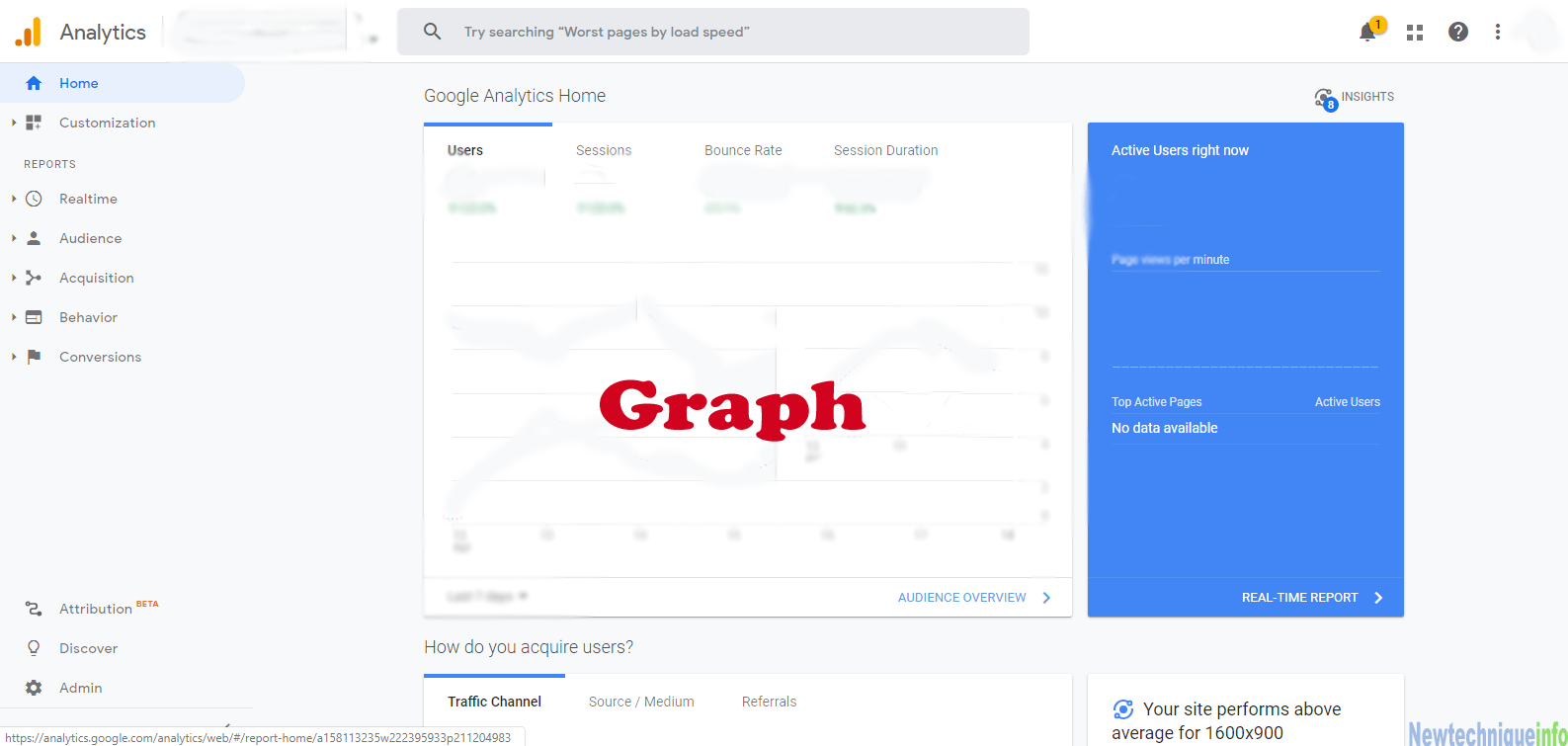Click the site performance insight icon
This screenshot has height=746, width=1568.
pos(1122,709)
